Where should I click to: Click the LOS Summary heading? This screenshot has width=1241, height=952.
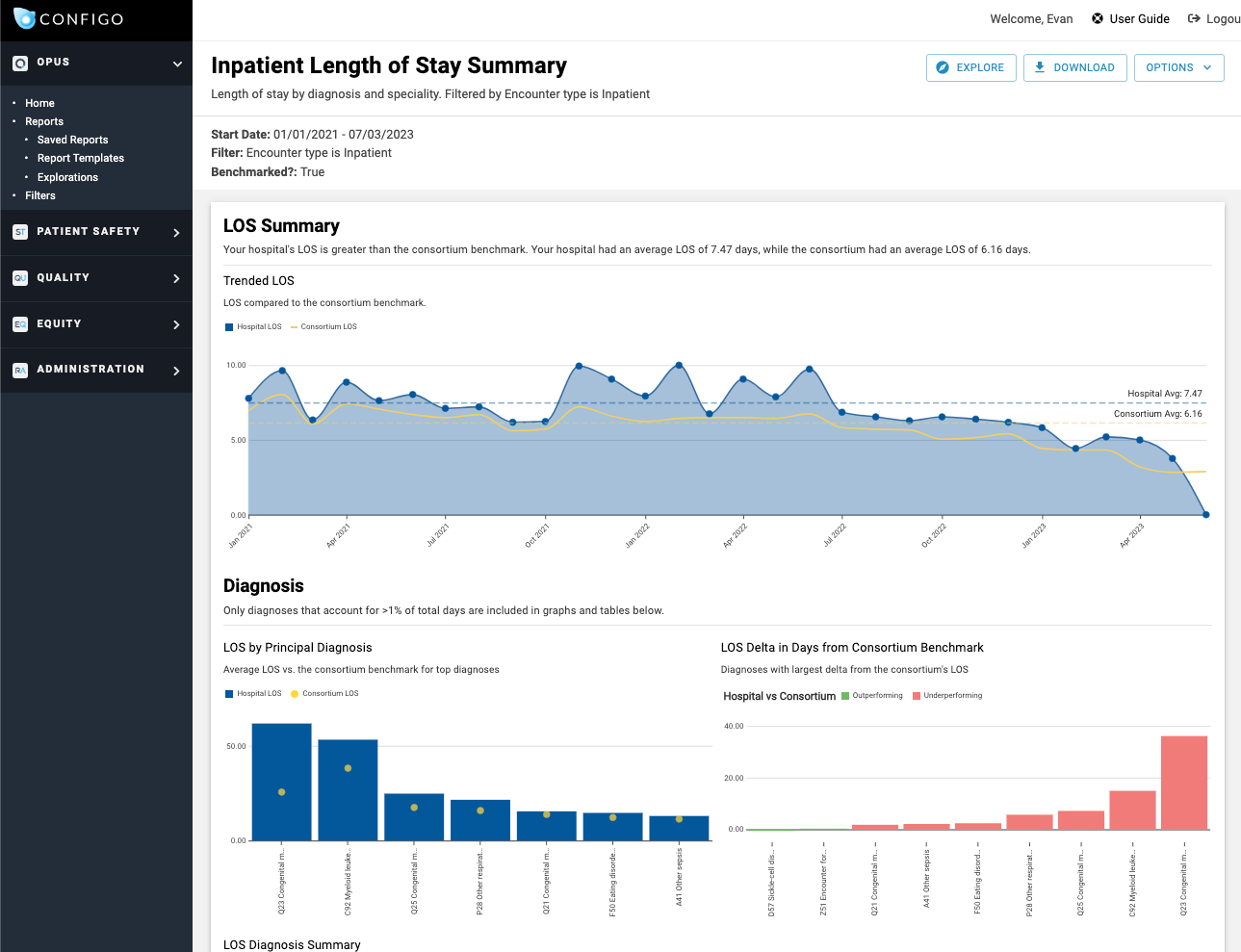pyautogui.click(x=281, y=226)
